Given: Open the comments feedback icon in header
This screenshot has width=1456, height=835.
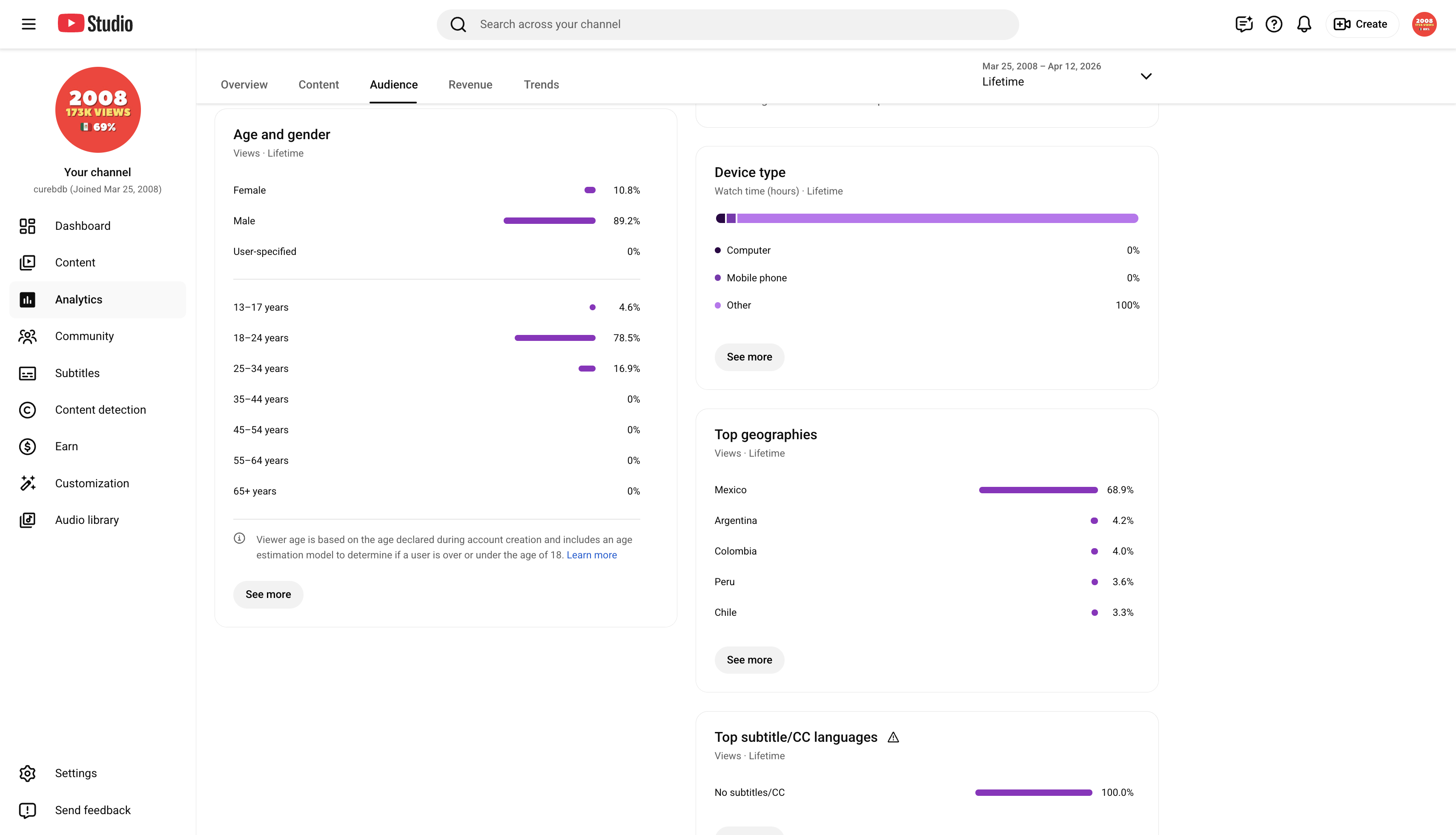Looking at the screenshot, I should (x=1243, y=24).
